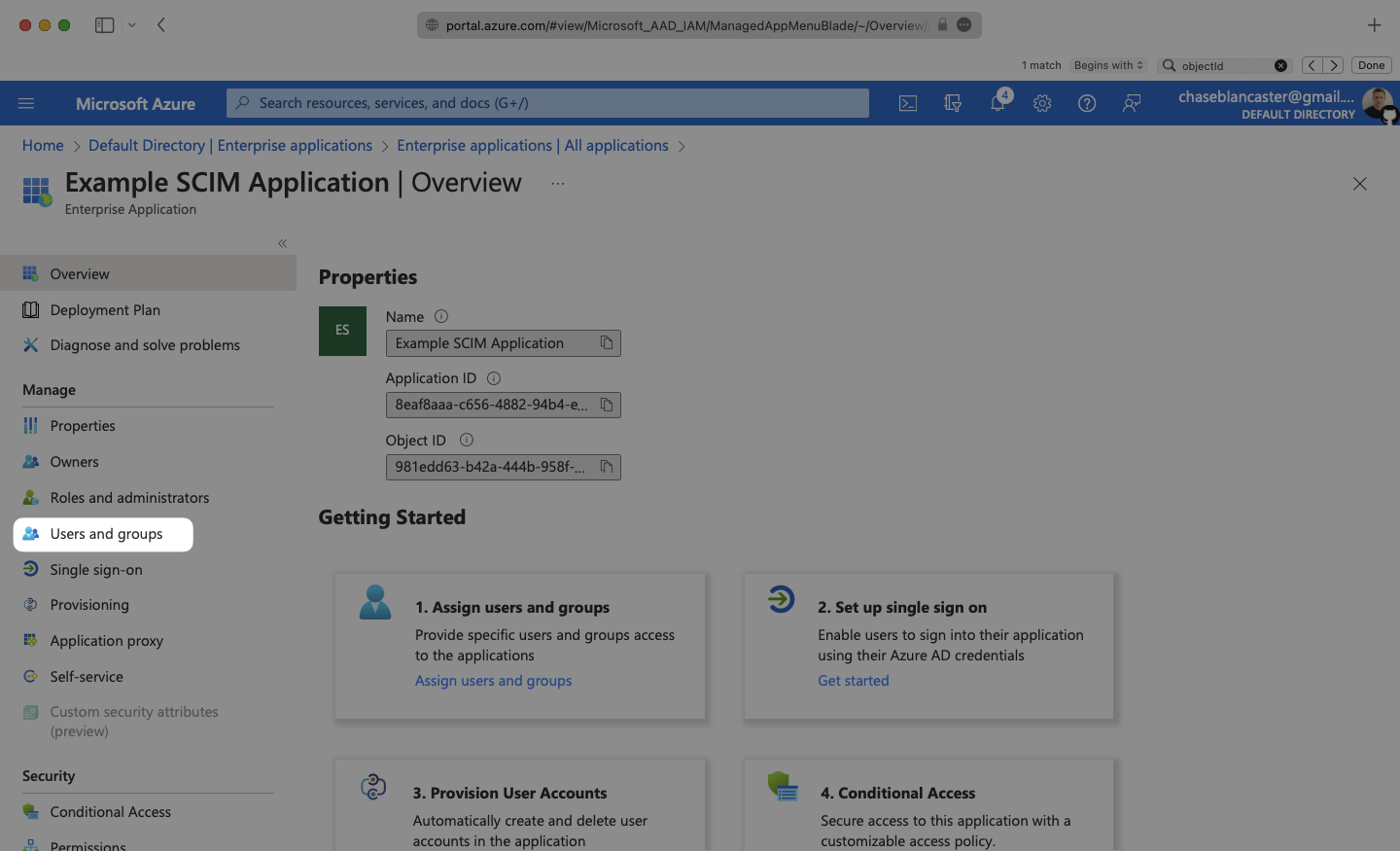The width and height of the screenshot is (1400, 851).
Task: Click the Azure search resources field
Action: pos(547,103)
